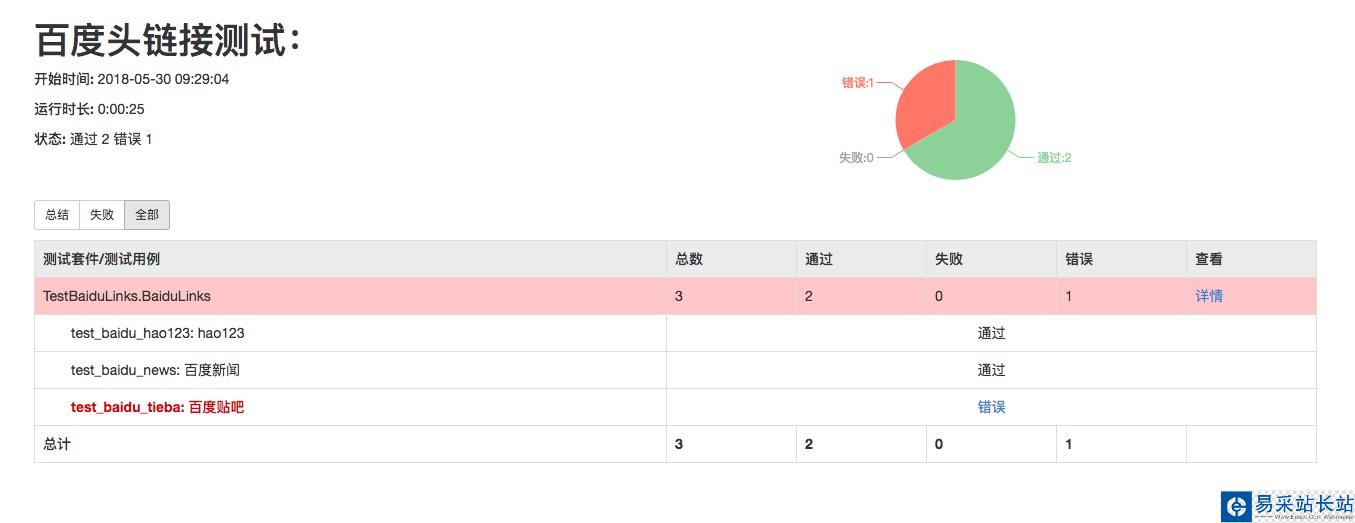The height and width of the screenshot is (523, 1355).
Task: Click the blue 错误 link for test_baidu_tieba
Action: [x=991, y=407]
